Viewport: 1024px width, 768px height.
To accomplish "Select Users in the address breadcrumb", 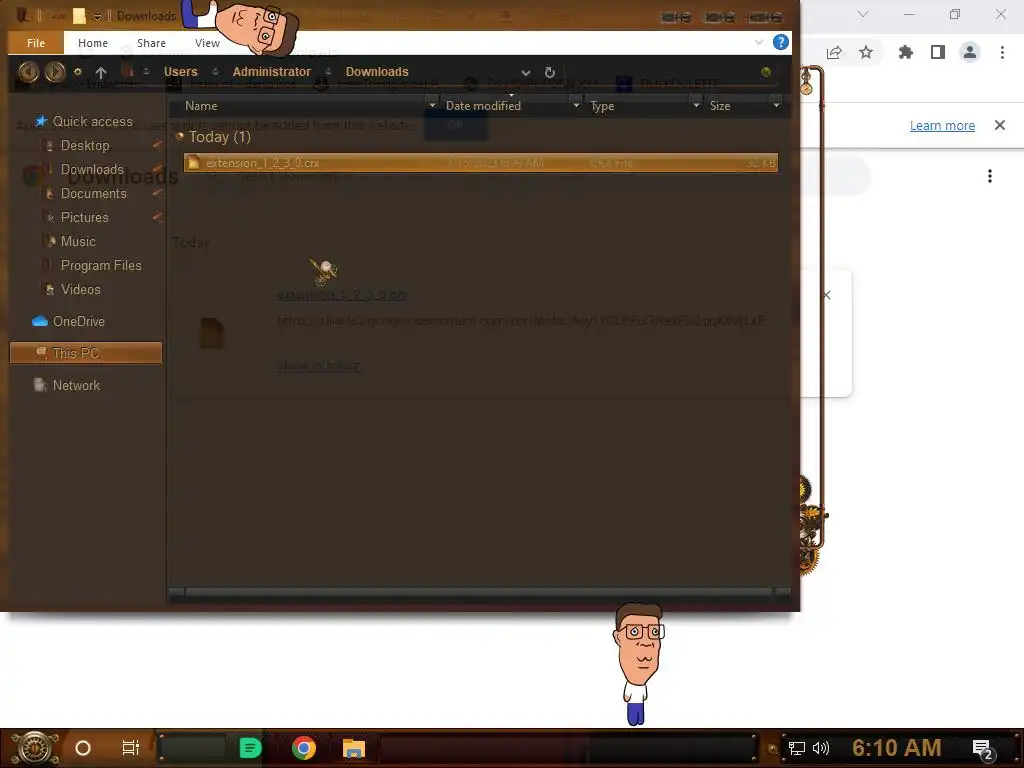I will (x=180, y=72).
